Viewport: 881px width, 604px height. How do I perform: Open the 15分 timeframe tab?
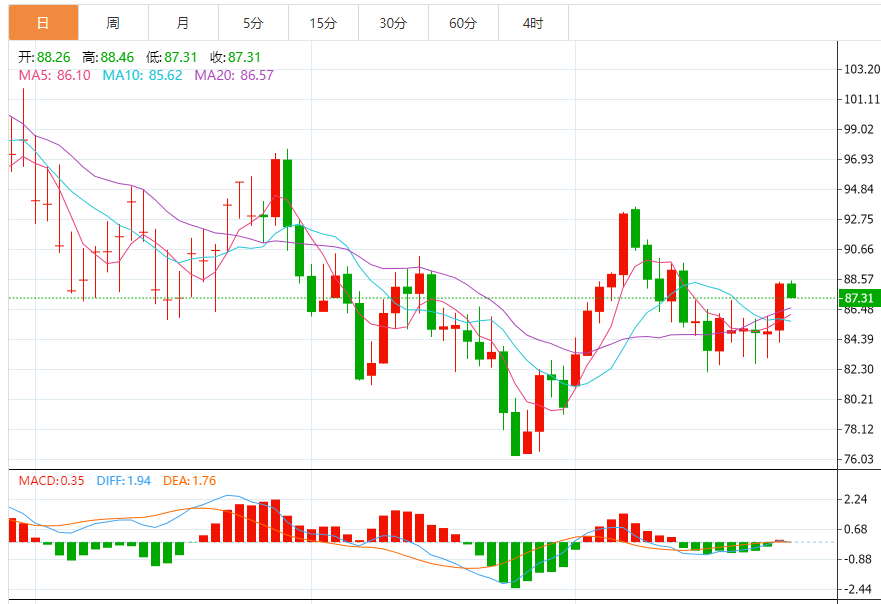tap(323, 23)
